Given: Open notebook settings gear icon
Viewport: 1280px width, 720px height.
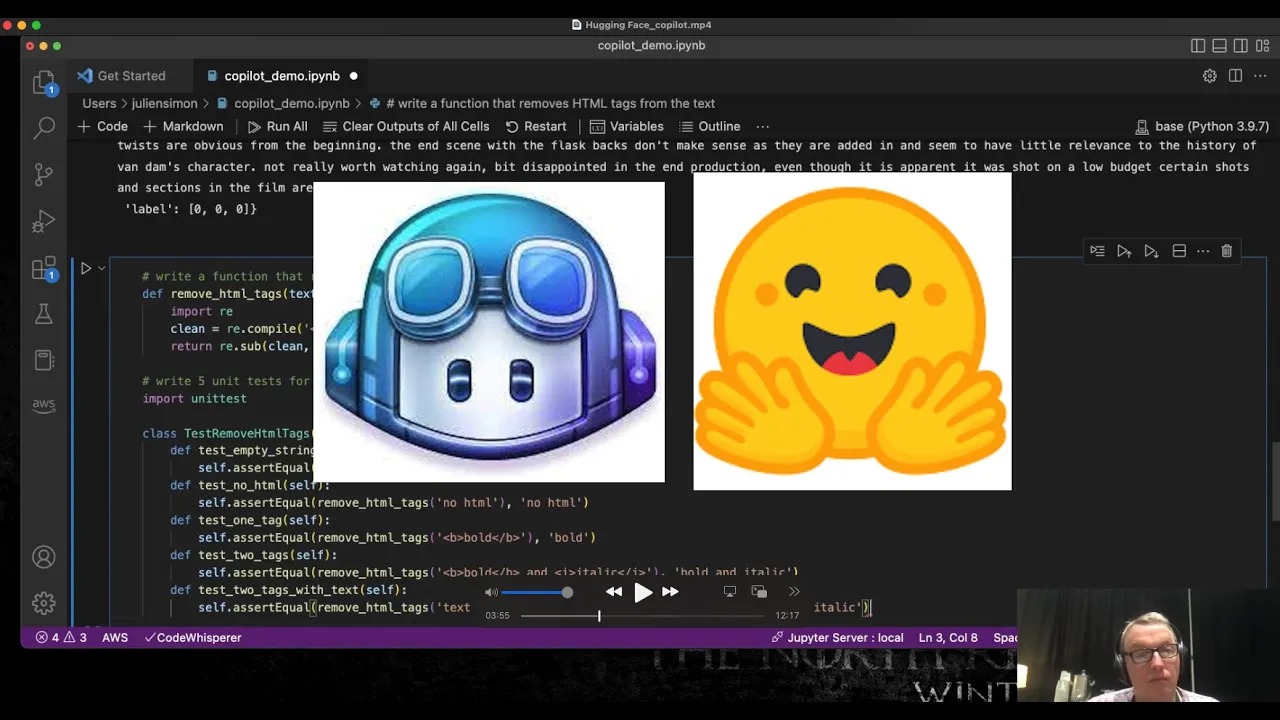Looking at the screenshot, I should (1209, 76).
